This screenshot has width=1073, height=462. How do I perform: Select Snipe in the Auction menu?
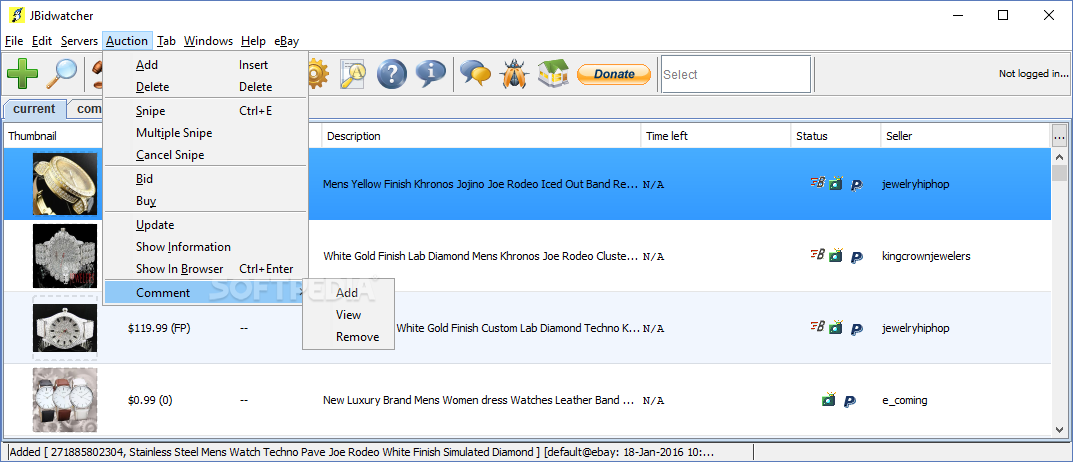pos(205,111)
